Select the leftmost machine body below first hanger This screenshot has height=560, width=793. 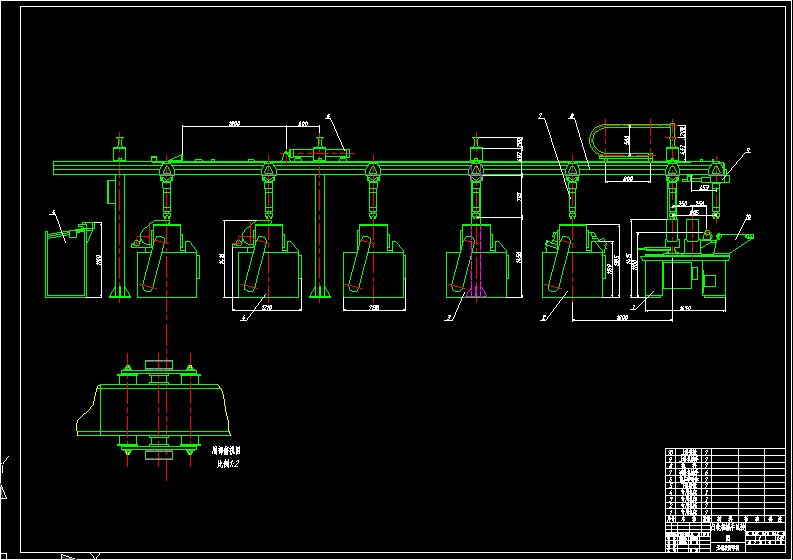coord(167,261)
